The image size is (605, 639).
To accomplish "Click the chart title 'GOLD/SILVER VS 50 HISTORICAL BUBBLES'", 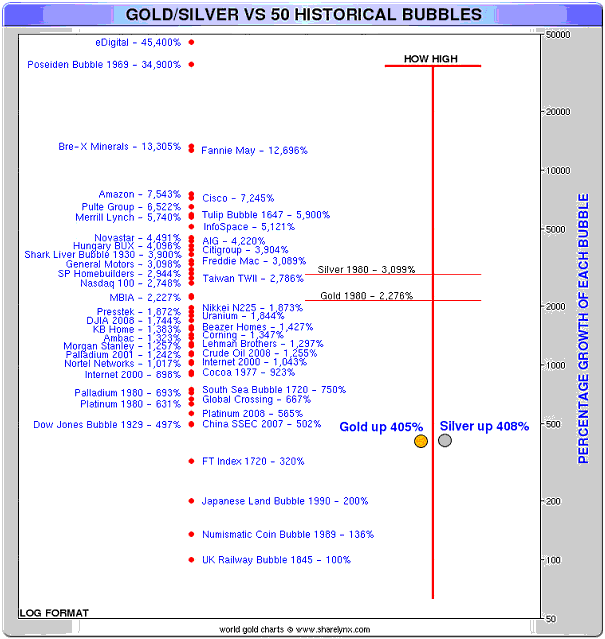I will point(303,14).
